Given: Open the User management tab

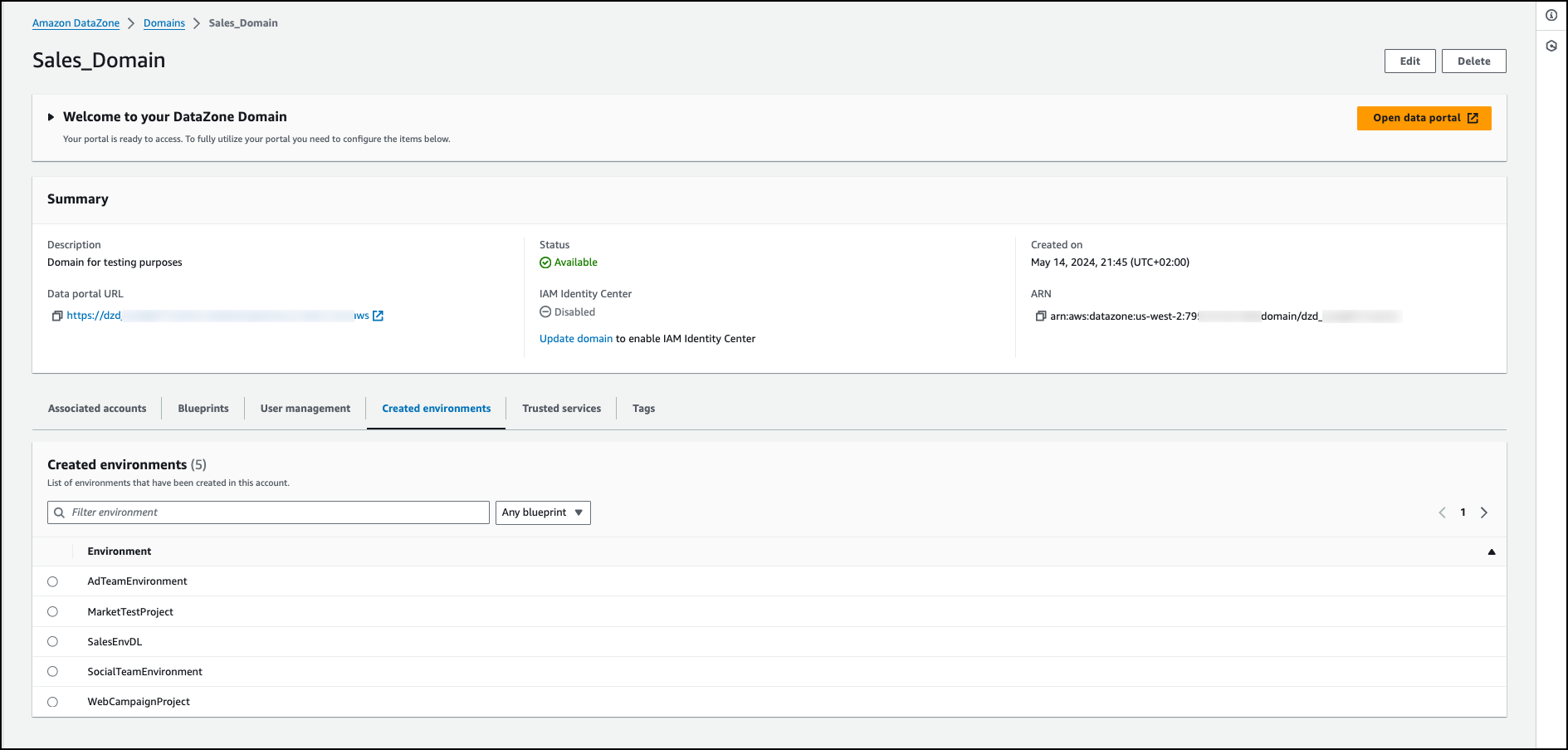Looking at the screenshot, I should coord(305,409).
